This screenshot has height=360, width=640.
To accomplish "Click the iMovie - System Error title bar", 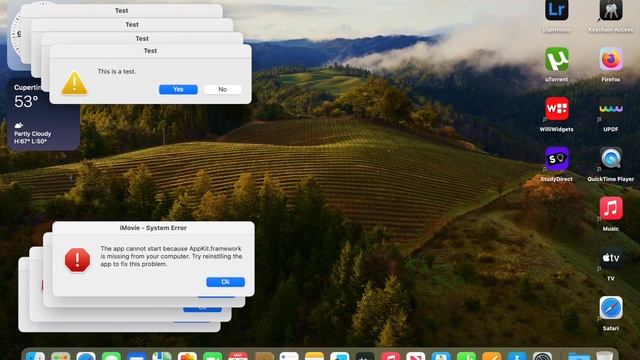I will tap(153, 228).
